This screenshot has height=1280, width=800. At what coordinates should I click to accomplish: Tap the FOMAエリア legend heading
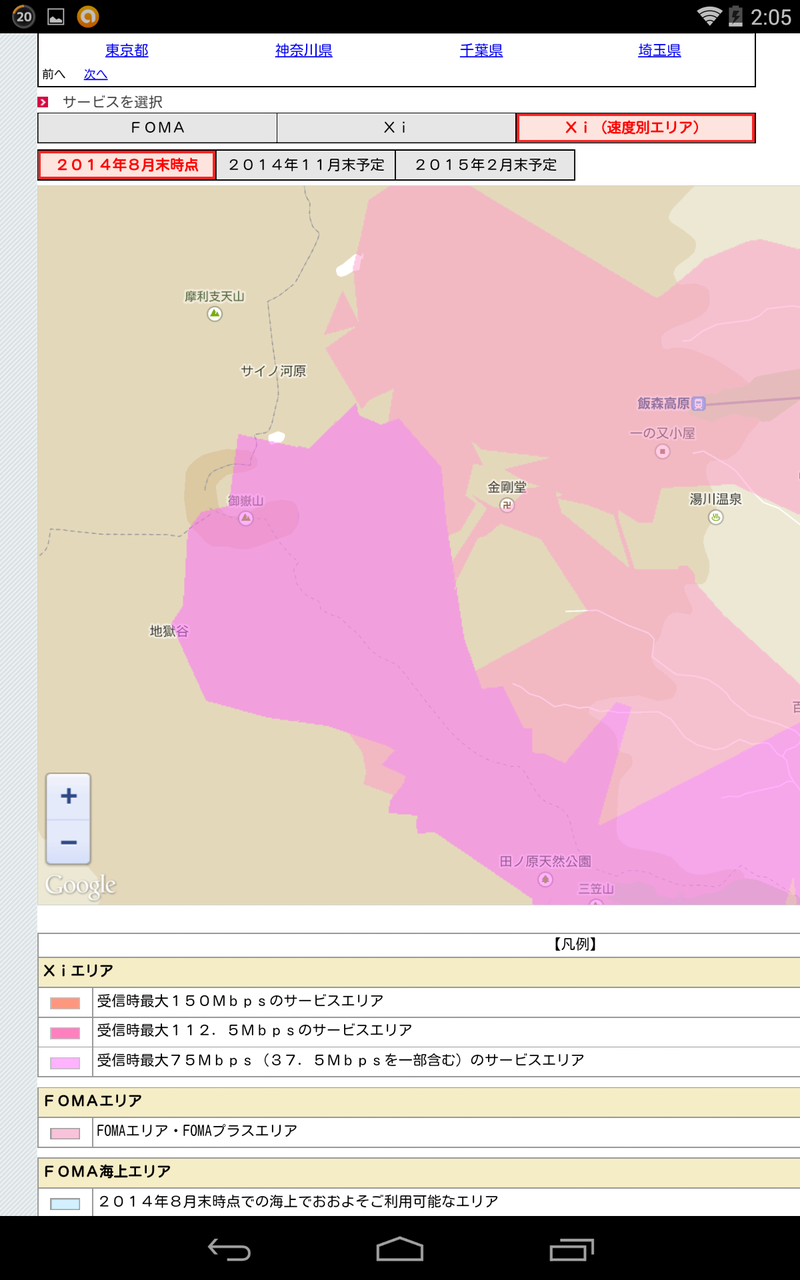pyautogui.click(x=93, y=1101)
